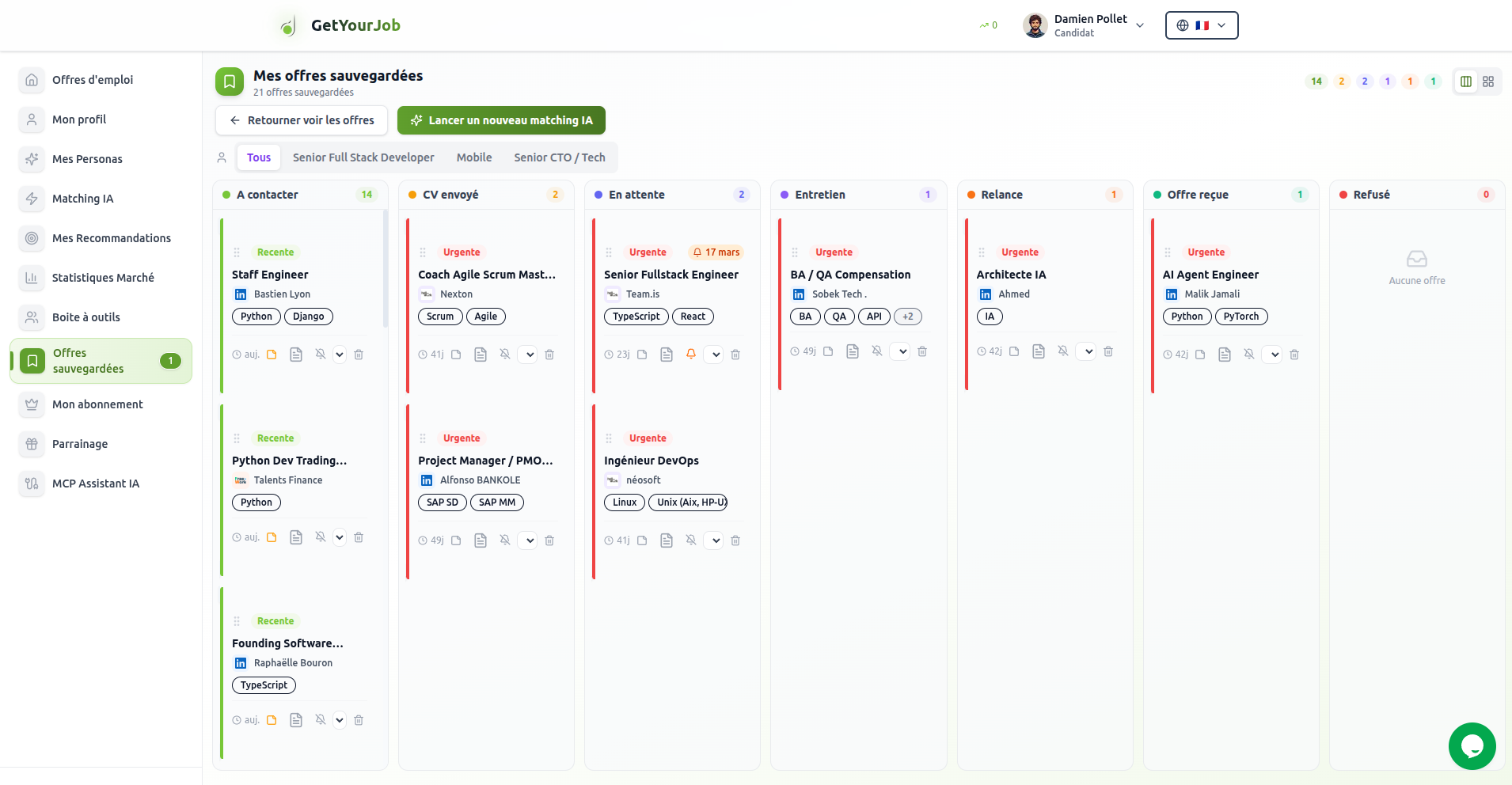
Task: Open the note icon on Staff Engineer card
Action: pos(272,355)
